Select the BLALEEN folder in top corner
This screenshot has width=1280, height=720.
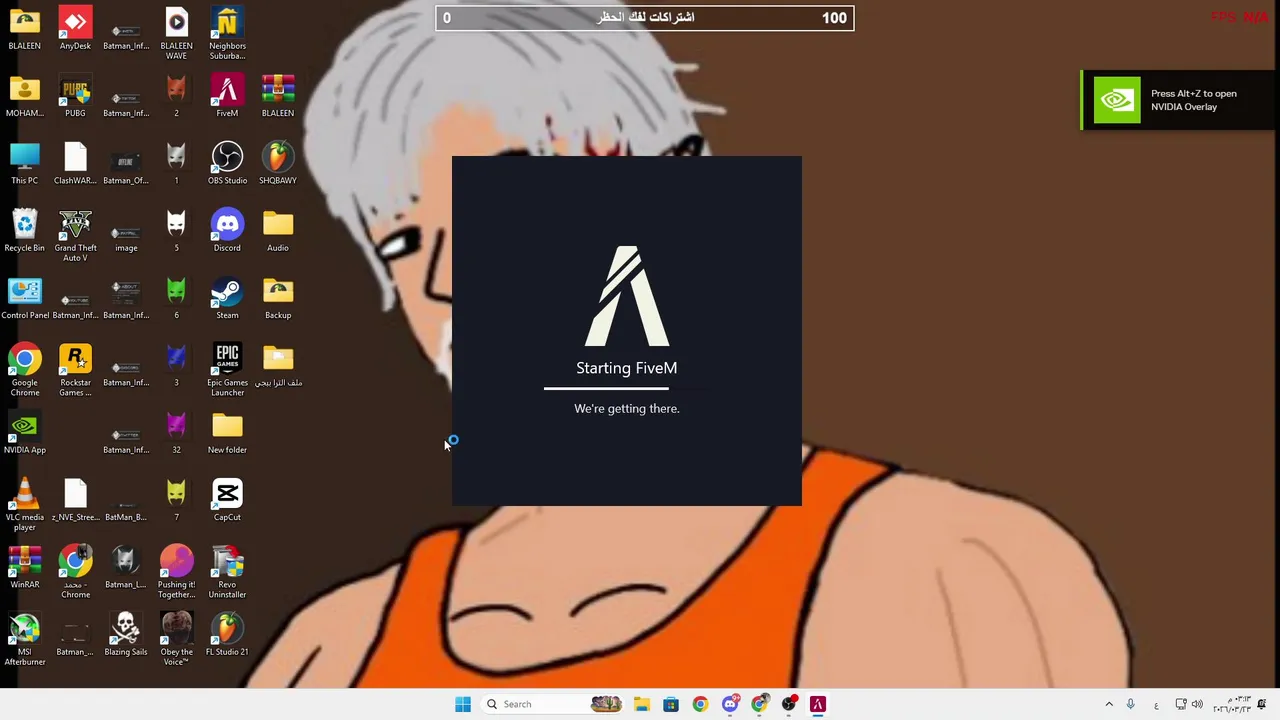pyautogui.click(x=25, y=29)
